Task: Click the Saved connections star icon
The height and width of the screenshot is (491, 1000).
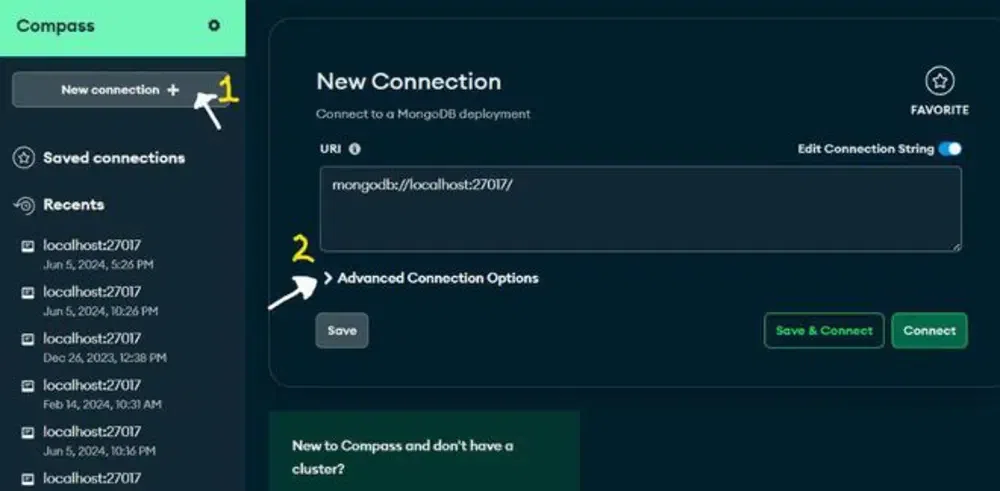Action: (24, 158)
